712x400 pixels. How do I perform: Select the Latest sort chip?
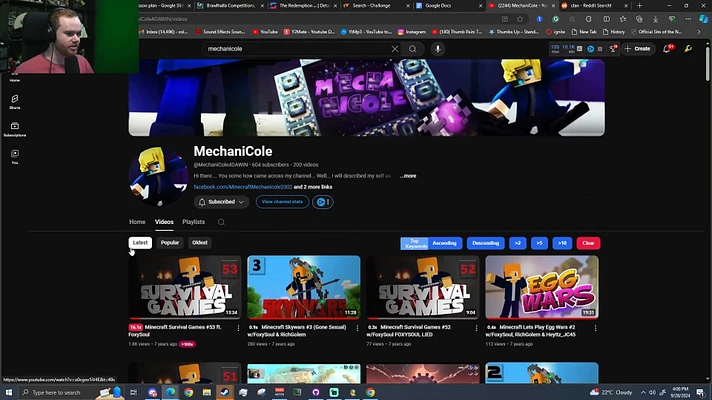pyautogui.click(x=140, y=243)
